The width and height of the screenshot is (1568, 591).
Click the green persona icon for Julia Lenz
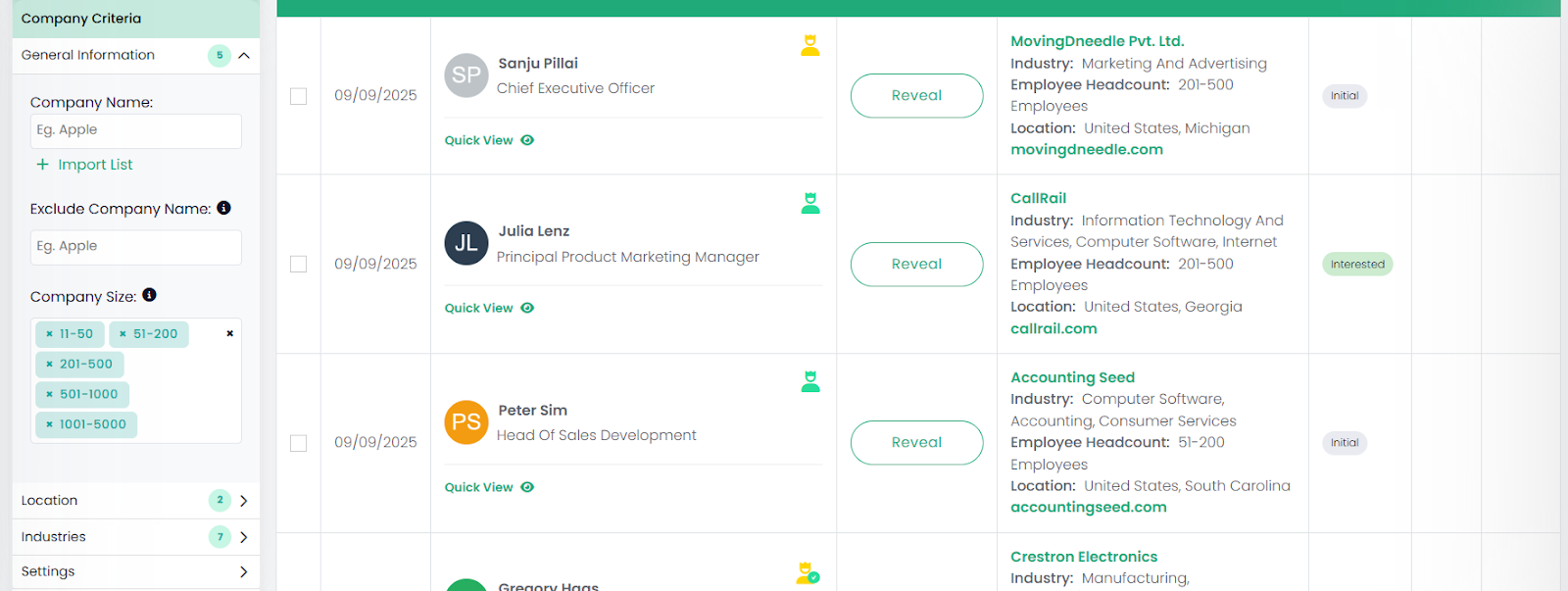point(810,203)
